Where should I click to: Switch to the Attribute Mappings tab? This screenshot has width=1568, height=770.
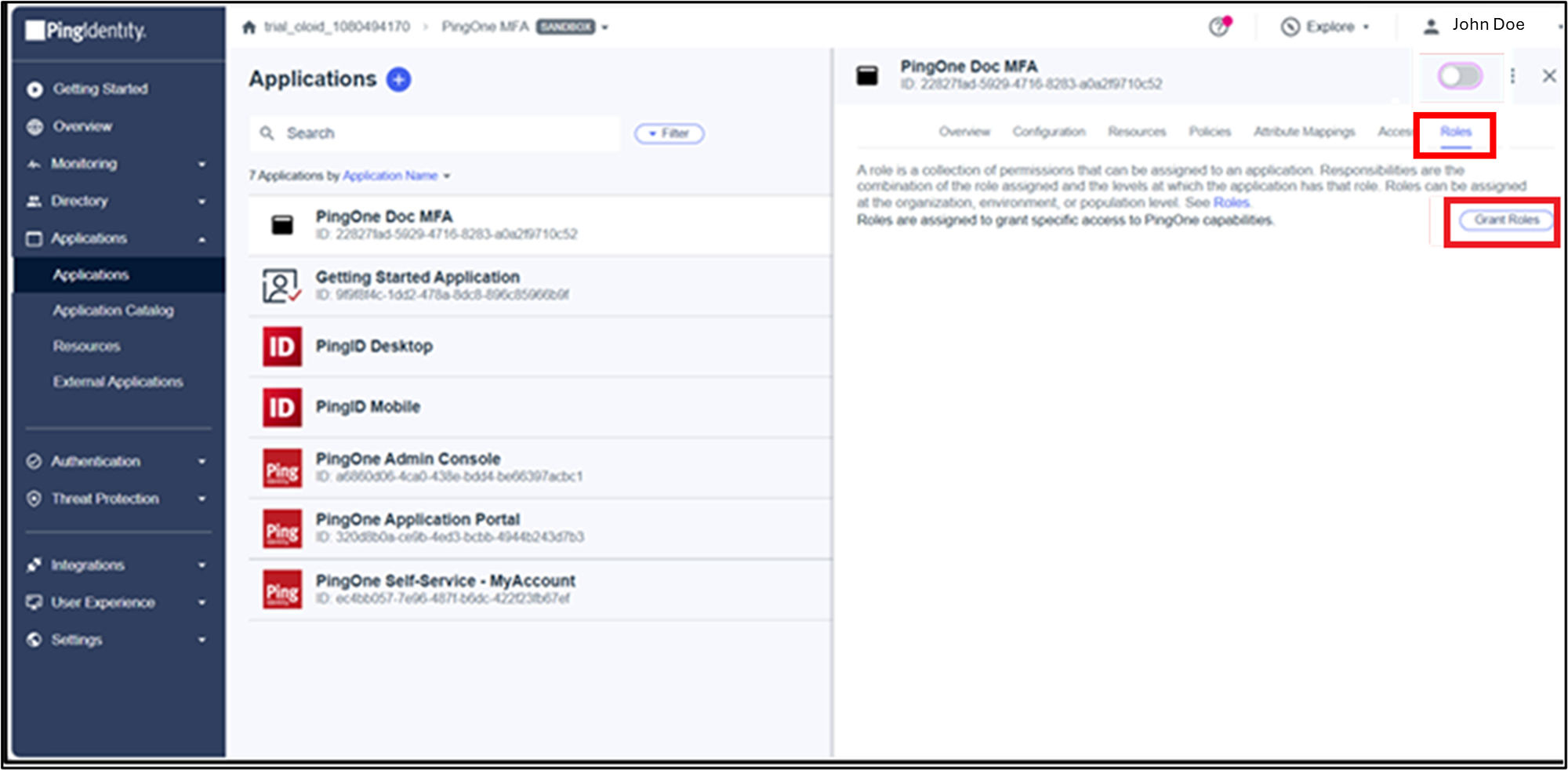click(1304, 132)
